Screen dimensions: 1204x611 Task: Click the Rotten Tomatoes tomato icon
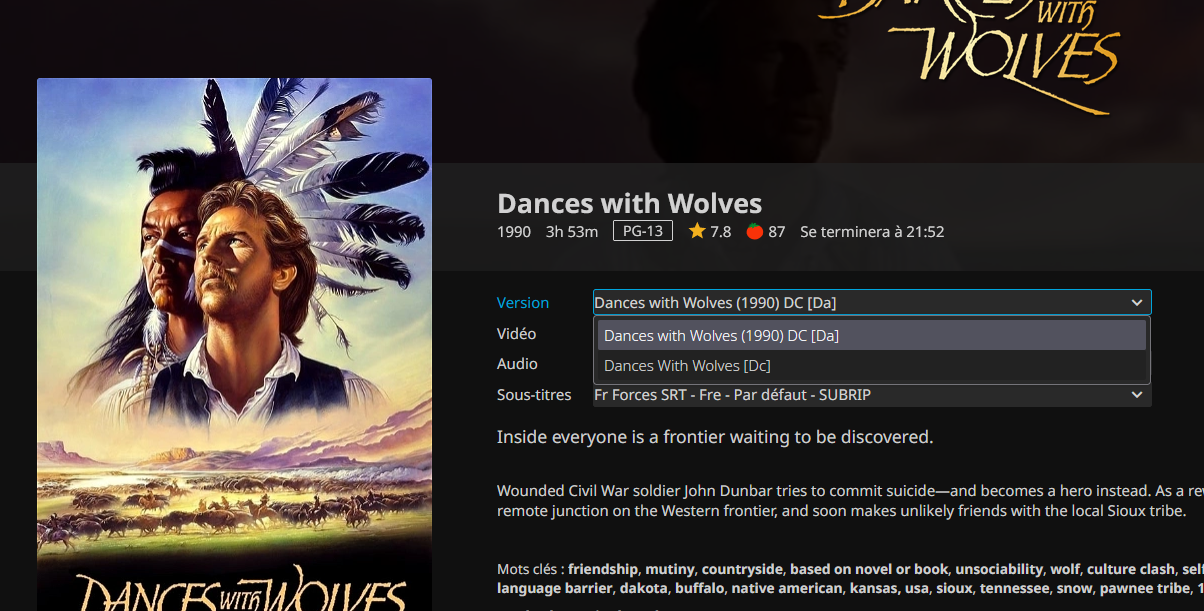755,232
